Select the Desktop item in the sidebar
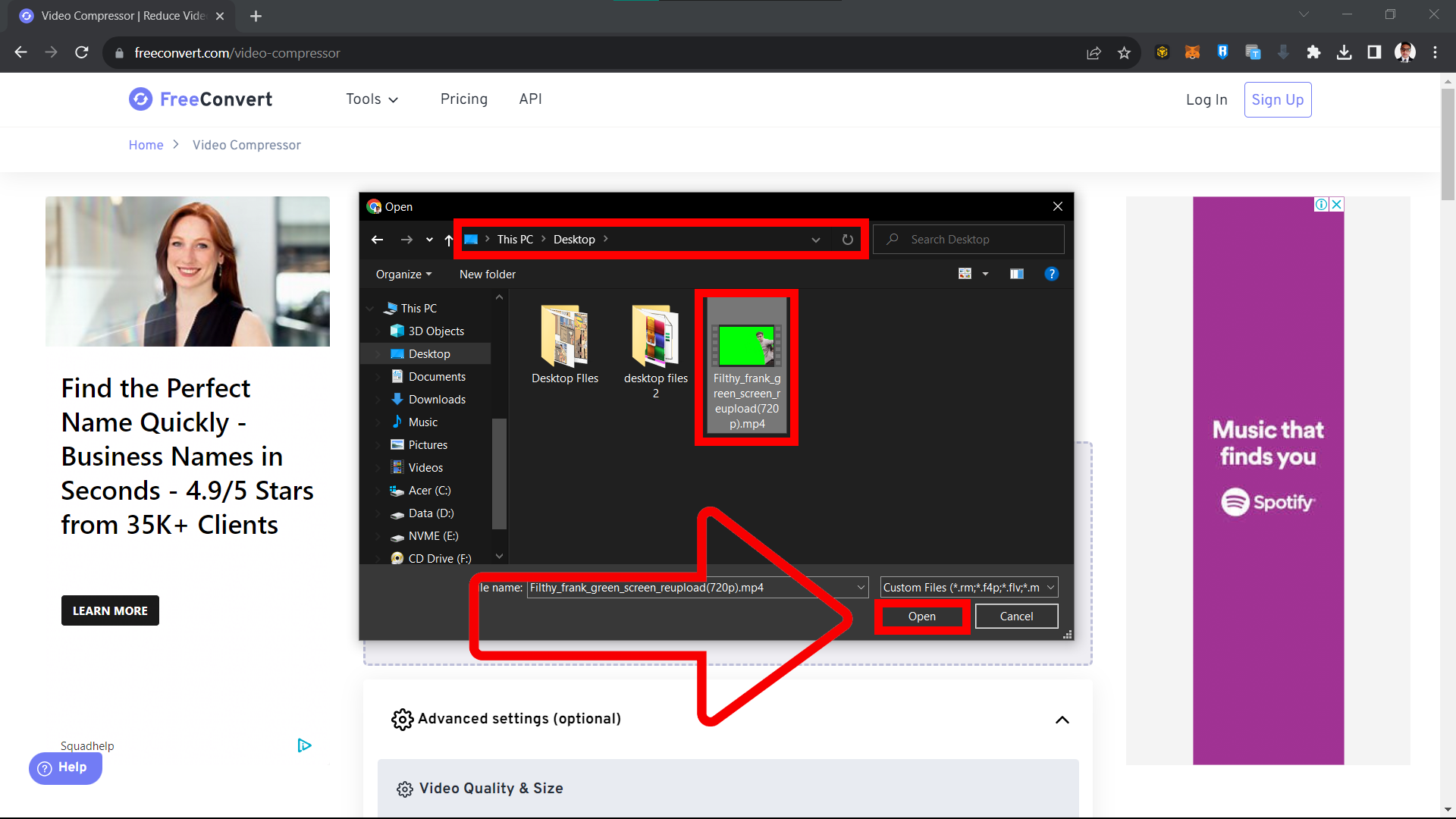Screen dimensions: 1456x819 tap(430, 353)
